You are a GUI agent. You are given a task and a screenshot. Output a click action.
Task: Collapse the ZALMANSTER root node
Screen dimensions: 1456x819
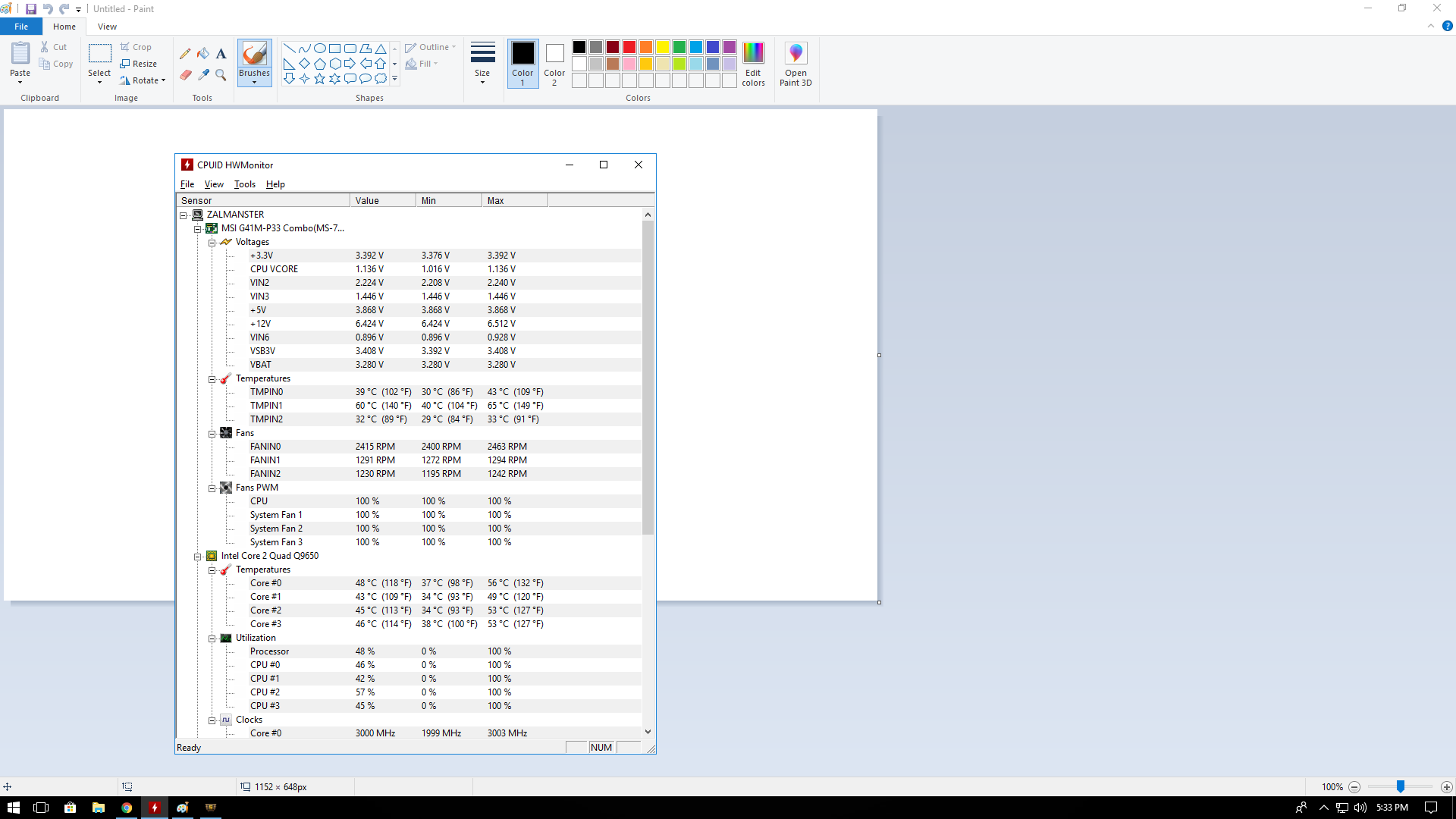(x=184, y=215)
